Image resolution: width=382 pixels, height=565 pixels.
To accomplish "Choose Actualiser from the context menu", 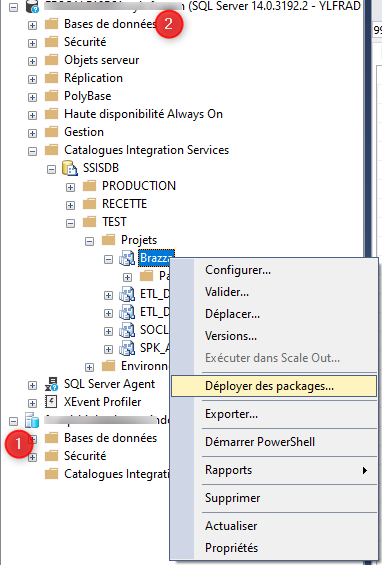I will tap(274, 526).
